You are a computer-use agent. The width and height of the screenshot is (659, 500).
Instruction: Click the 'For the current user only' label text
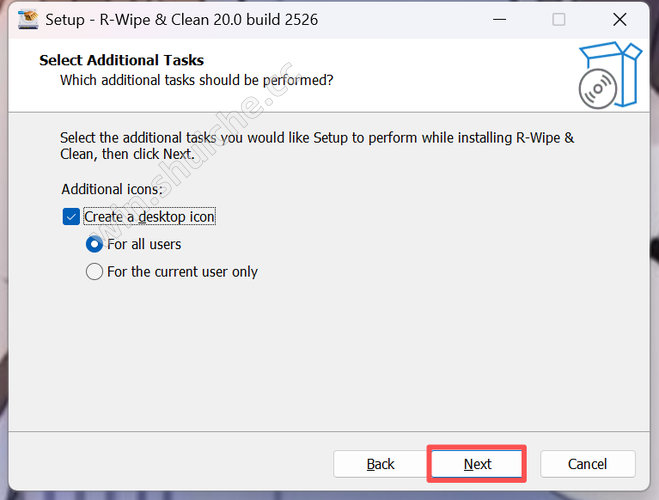(x=182, y=271)
